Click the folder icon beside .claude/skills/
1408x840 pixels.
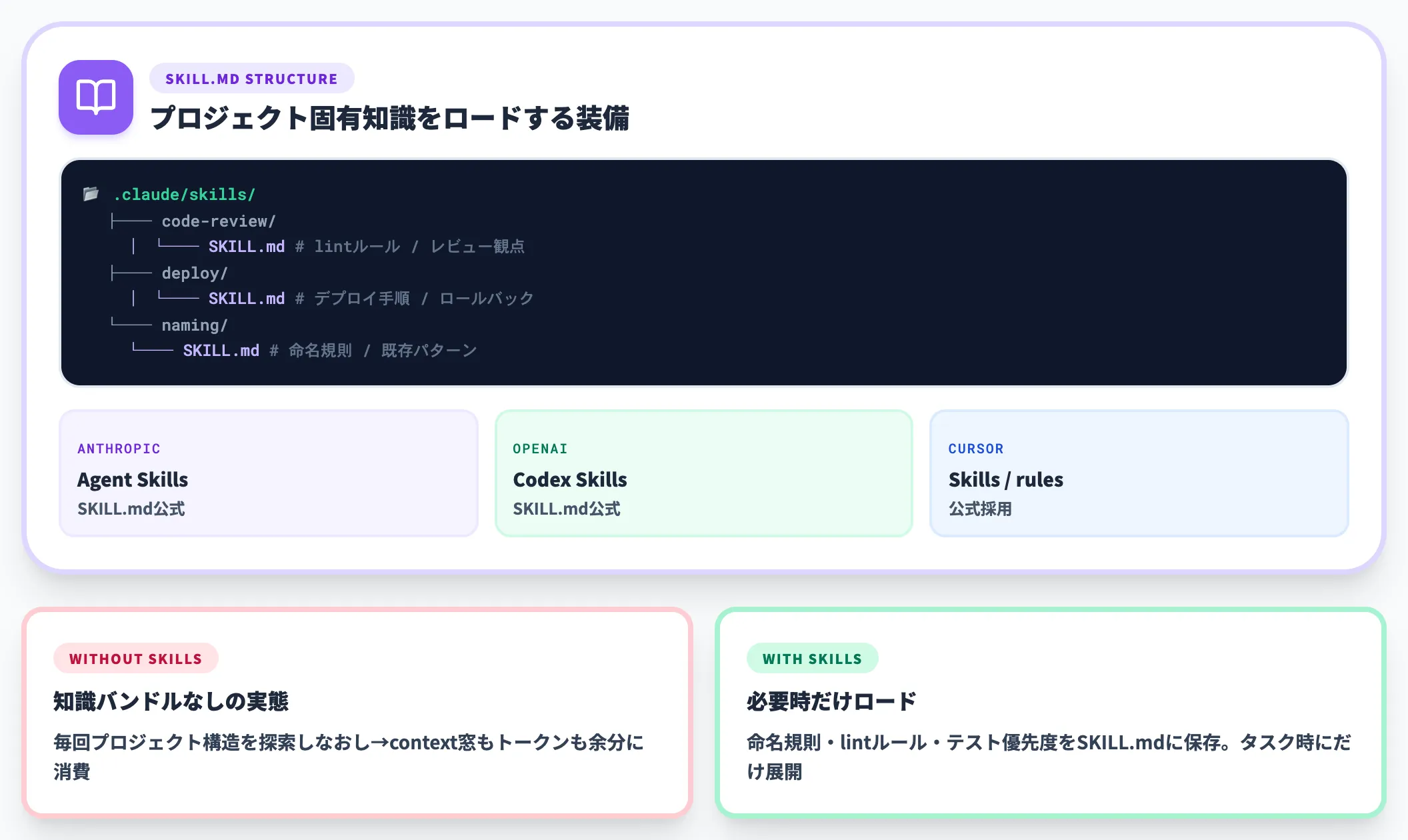click(x=91, y=194)
